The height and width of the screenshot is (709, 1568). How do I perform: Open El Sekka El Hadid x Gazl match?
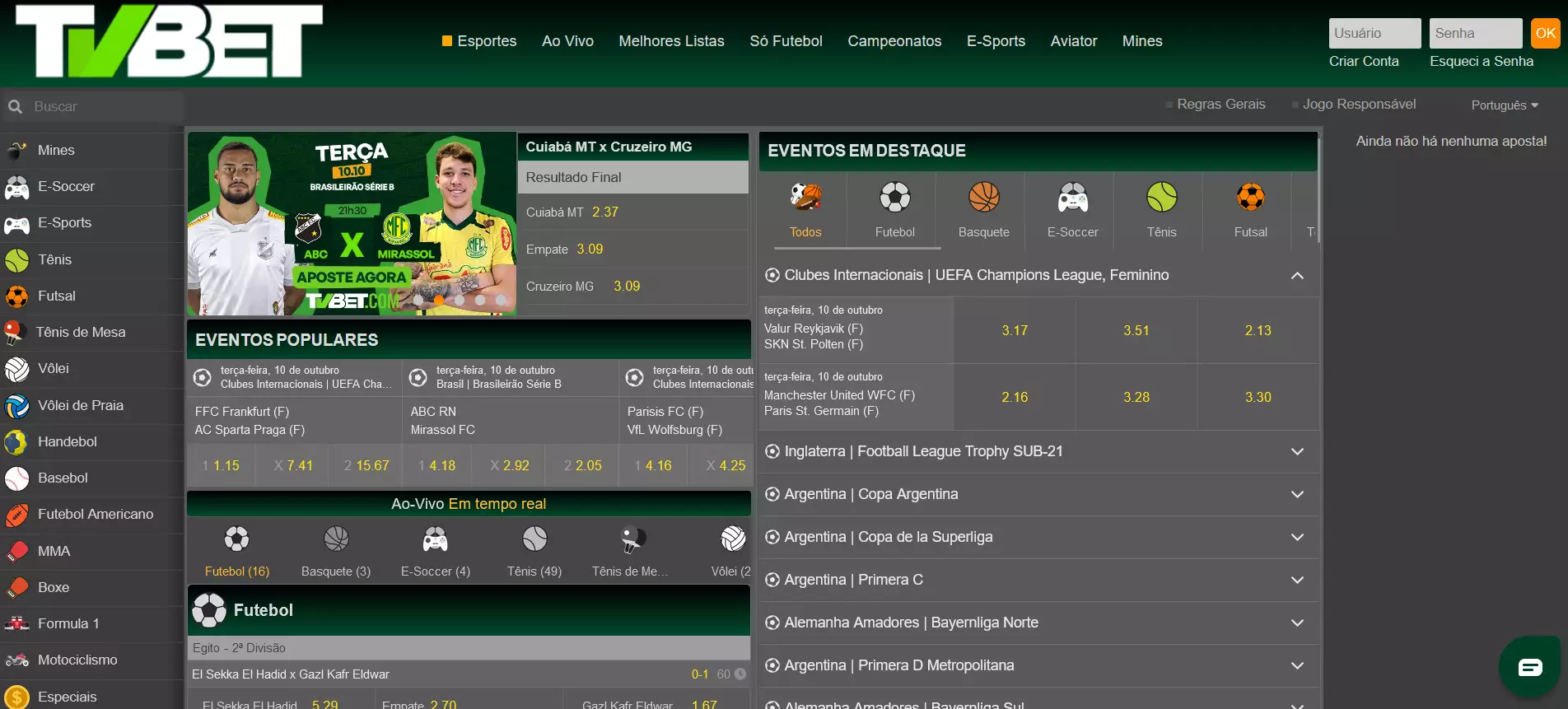[x=291, y=674]
